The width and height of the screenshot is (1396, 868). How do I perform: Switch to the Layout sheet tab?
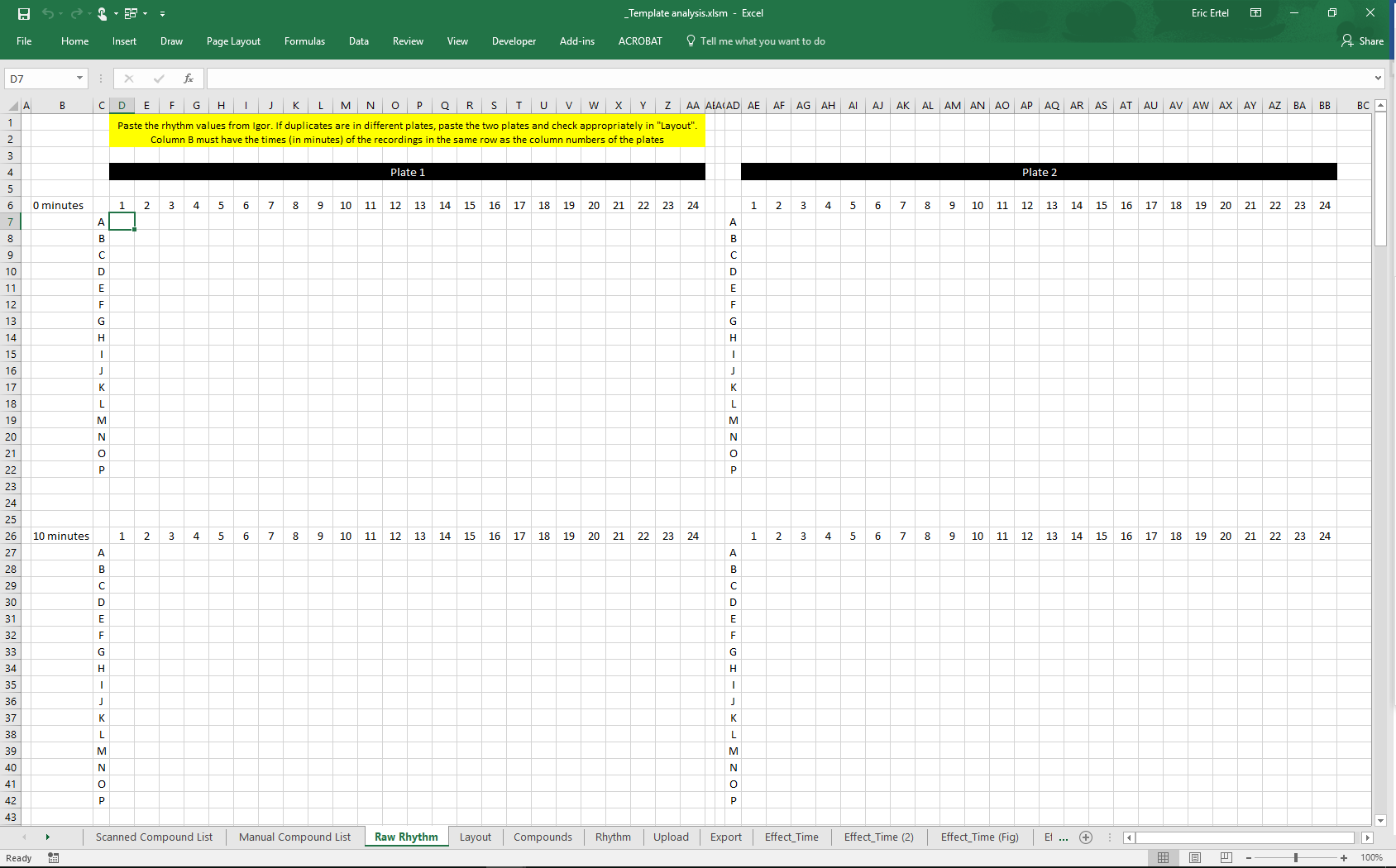tap(475, 837)
